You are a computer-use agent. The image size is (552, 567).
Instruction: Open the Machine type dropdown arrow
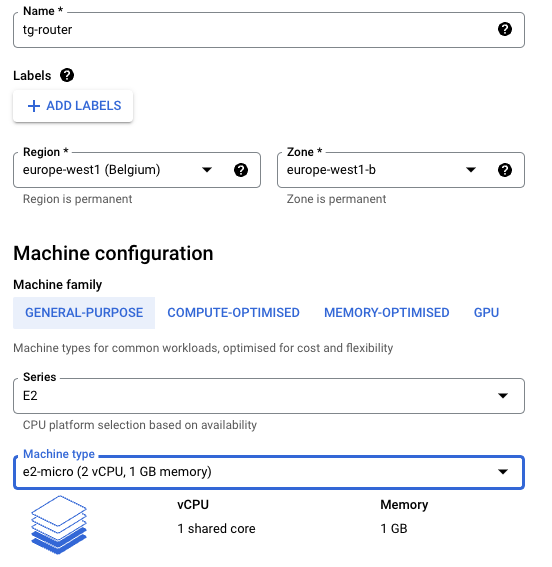[503, 472]
